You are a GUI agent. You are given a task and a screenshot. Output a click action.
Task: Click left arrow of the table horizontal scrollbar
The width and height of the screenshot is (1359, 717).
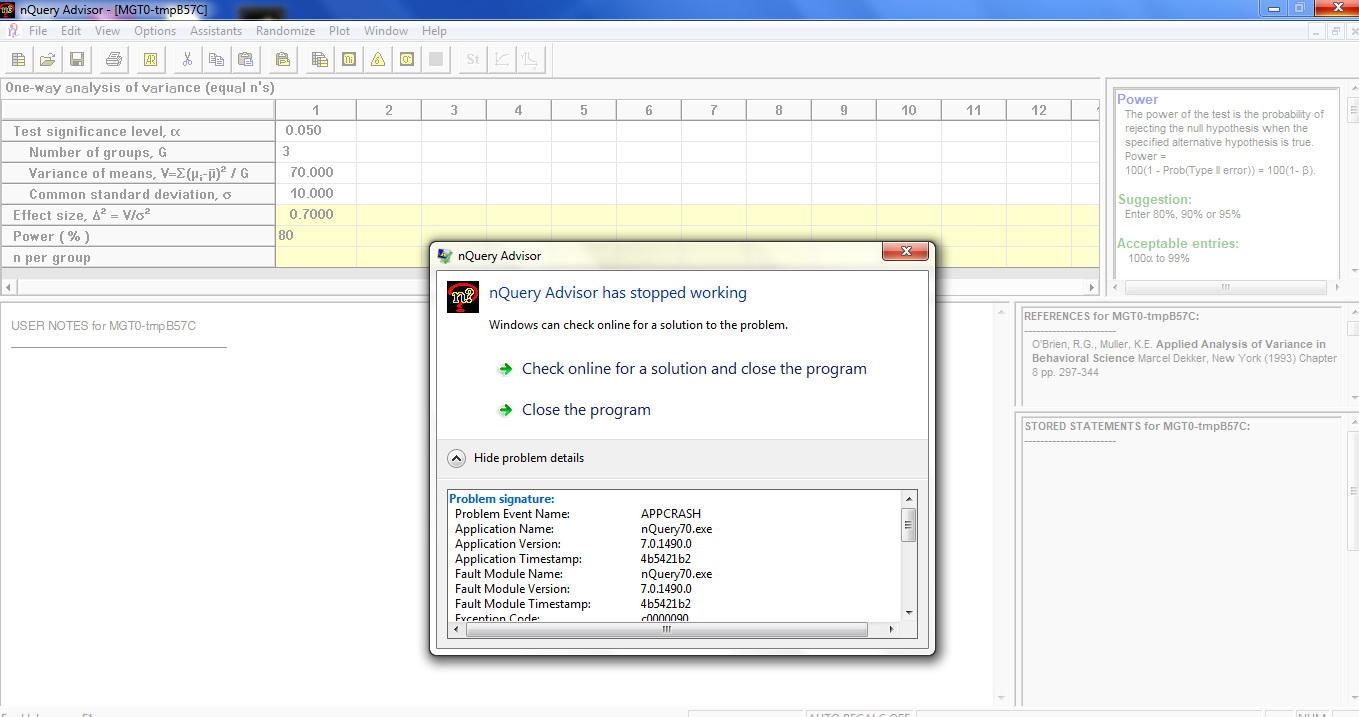[10, 287]
